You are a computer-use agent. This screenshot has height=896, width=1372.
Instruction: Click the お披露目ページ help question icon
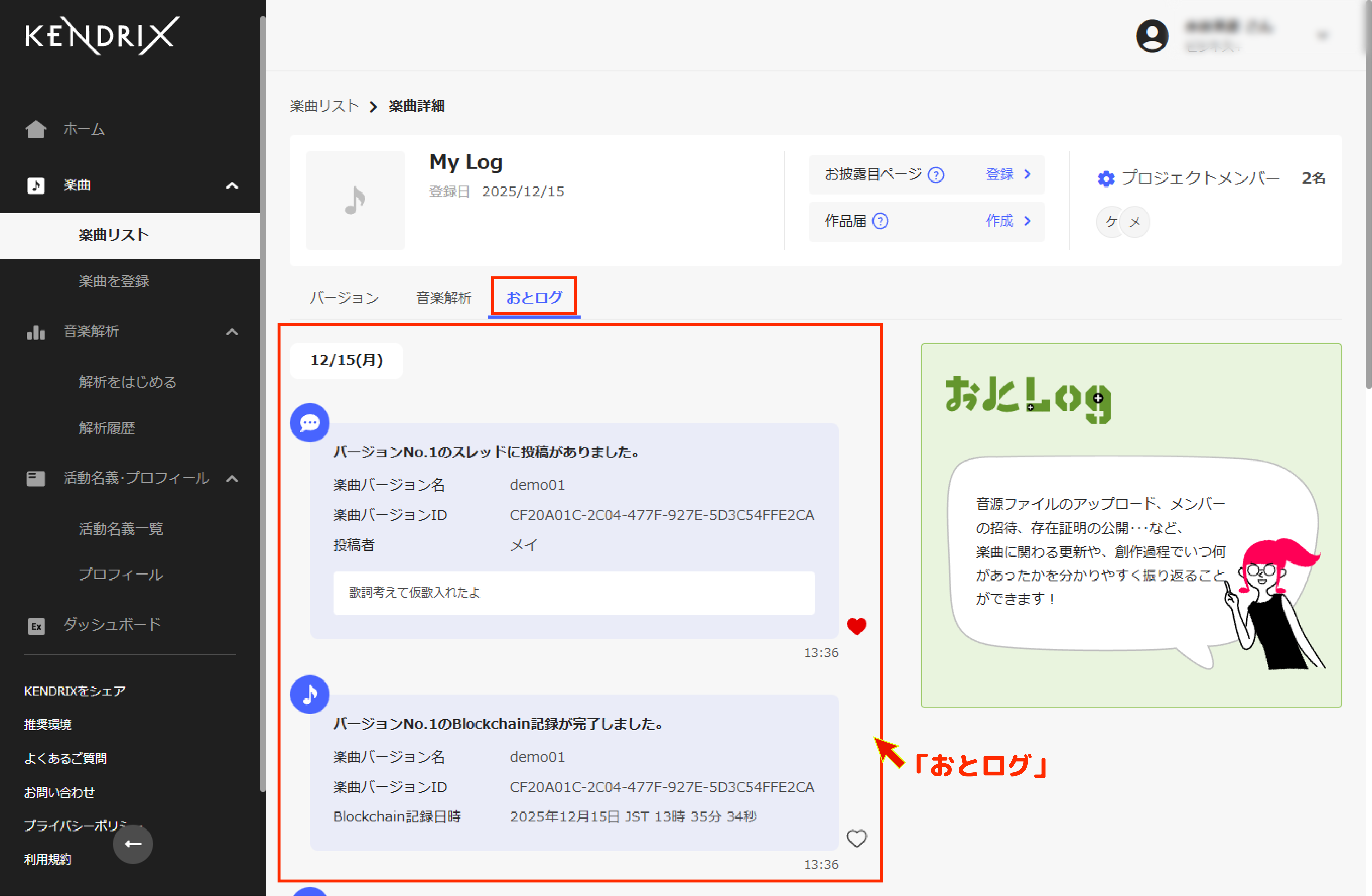point(936,174)
